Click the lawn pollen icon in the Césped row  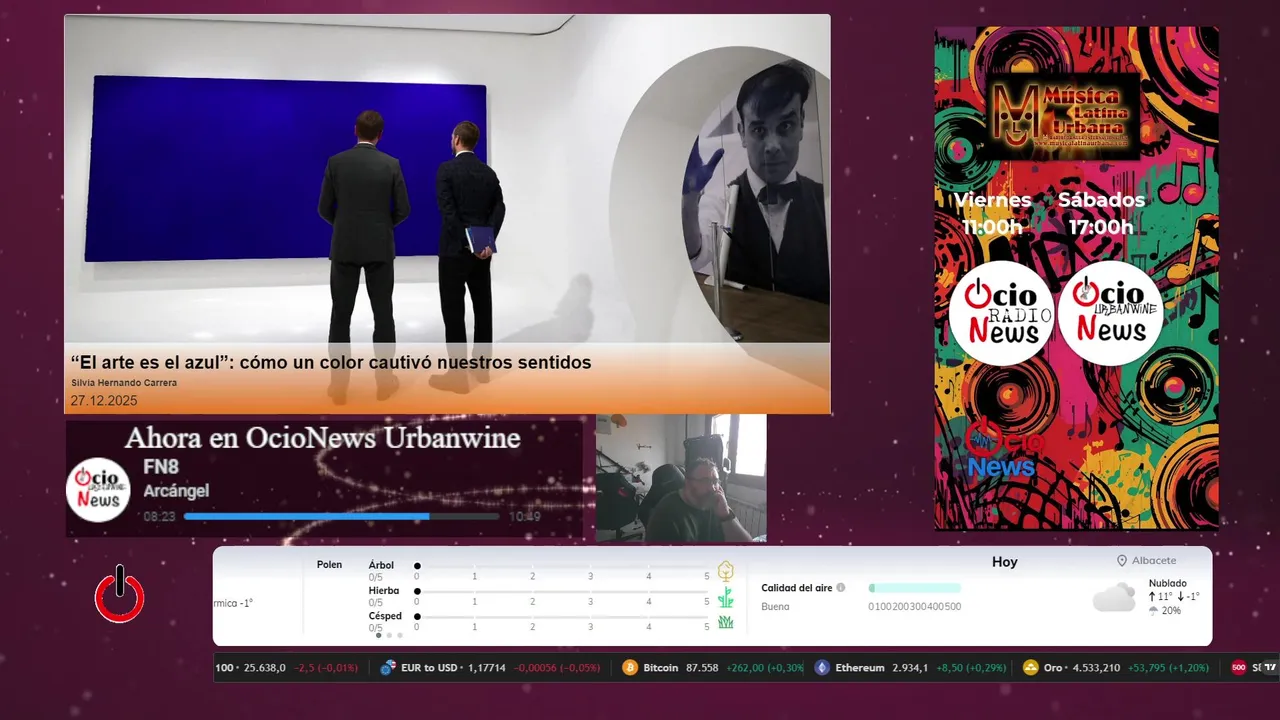(726, 622)
